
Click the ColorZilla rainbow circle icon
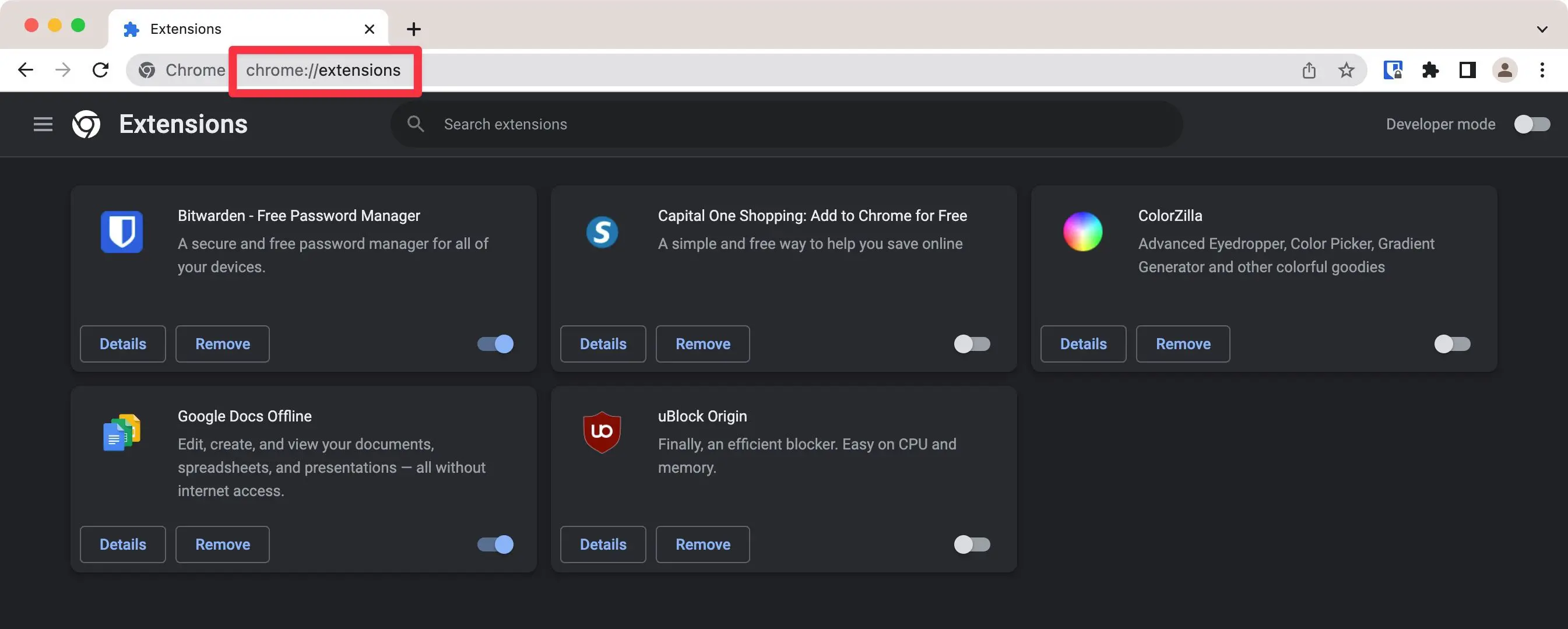[1082, 232]
